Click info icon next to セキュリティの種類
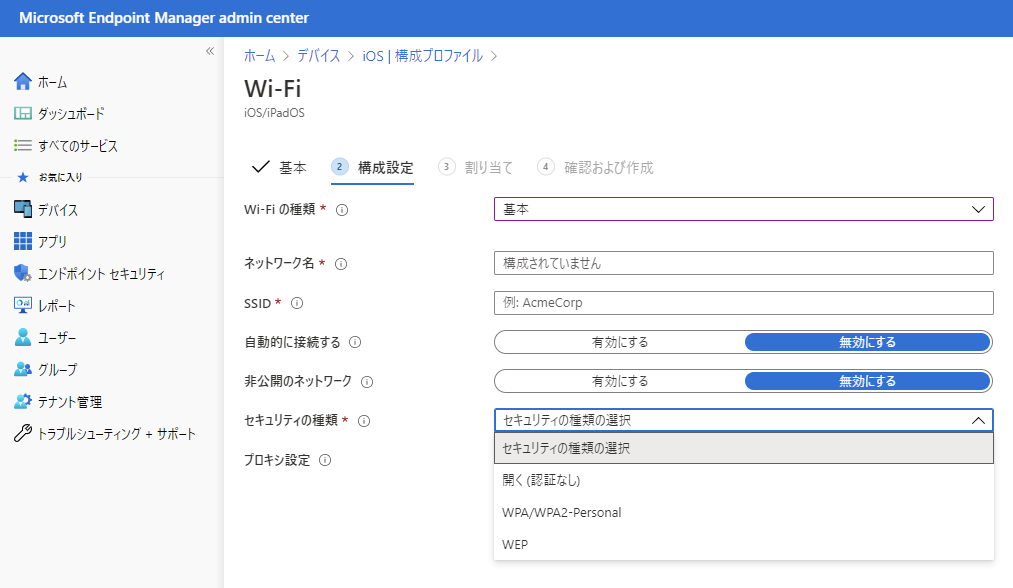Screen dimensions: 1013x588 click(x=364, y=421)
